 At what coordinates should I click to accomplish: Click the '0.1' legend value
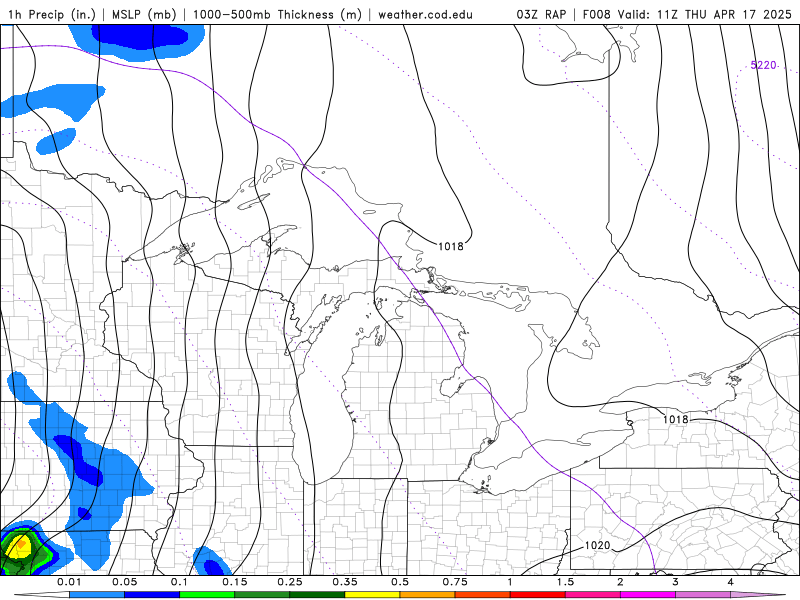pyautogui.click(x=180, y=582)
